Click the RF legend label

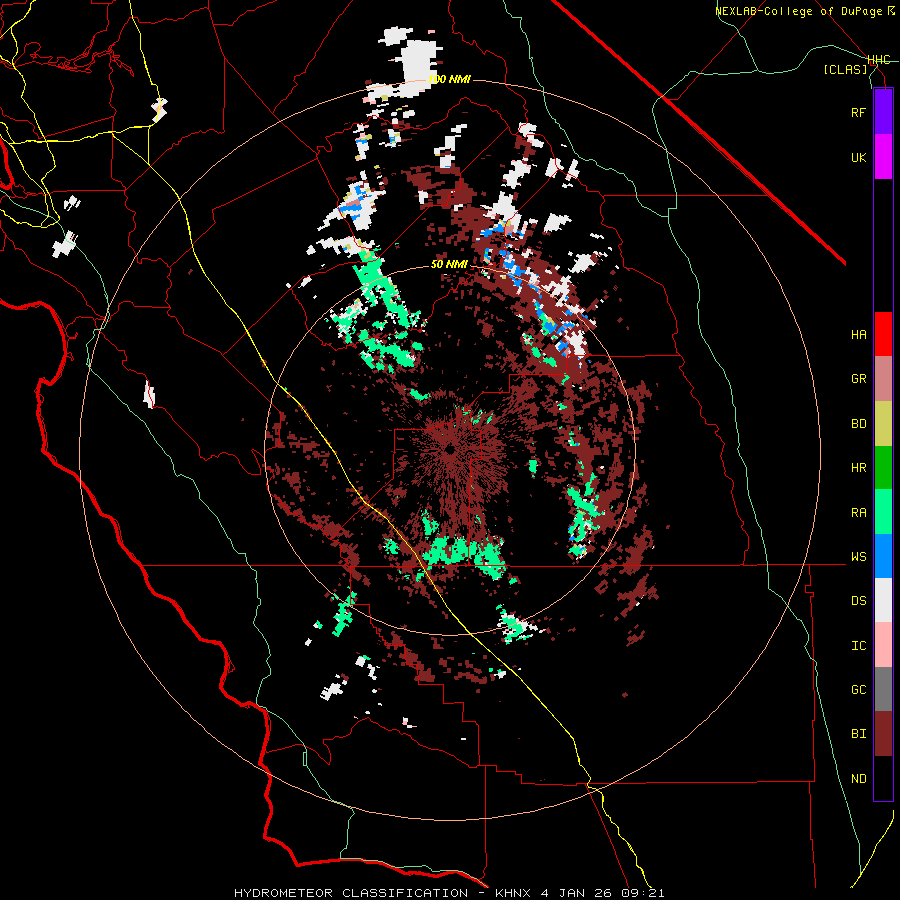tap(858, 112)
